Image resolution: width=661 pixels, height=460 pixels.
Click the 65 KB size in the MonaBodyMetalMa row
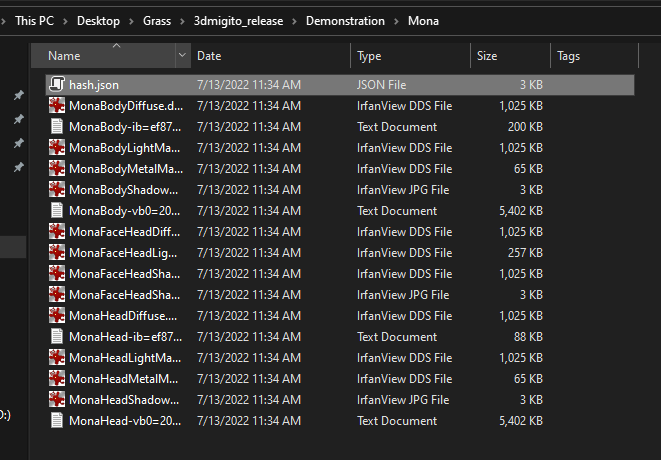point(528,169)
